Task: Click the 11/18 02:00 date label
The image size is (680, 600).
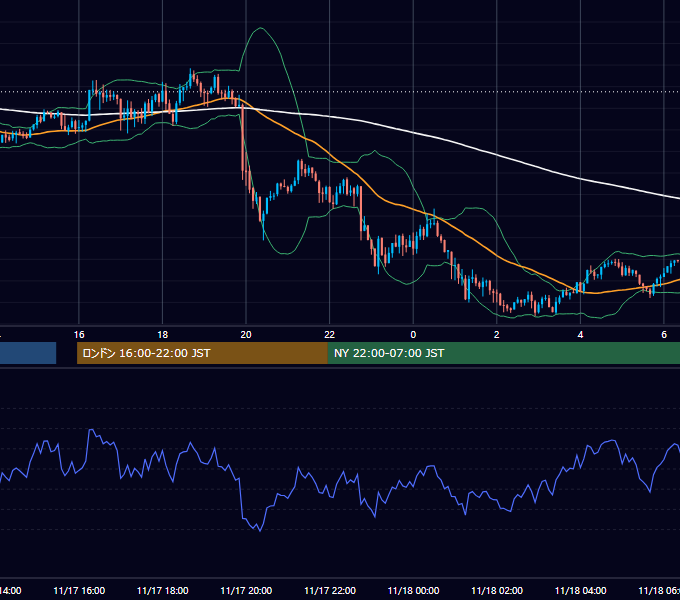Action: tap(497, 590)
